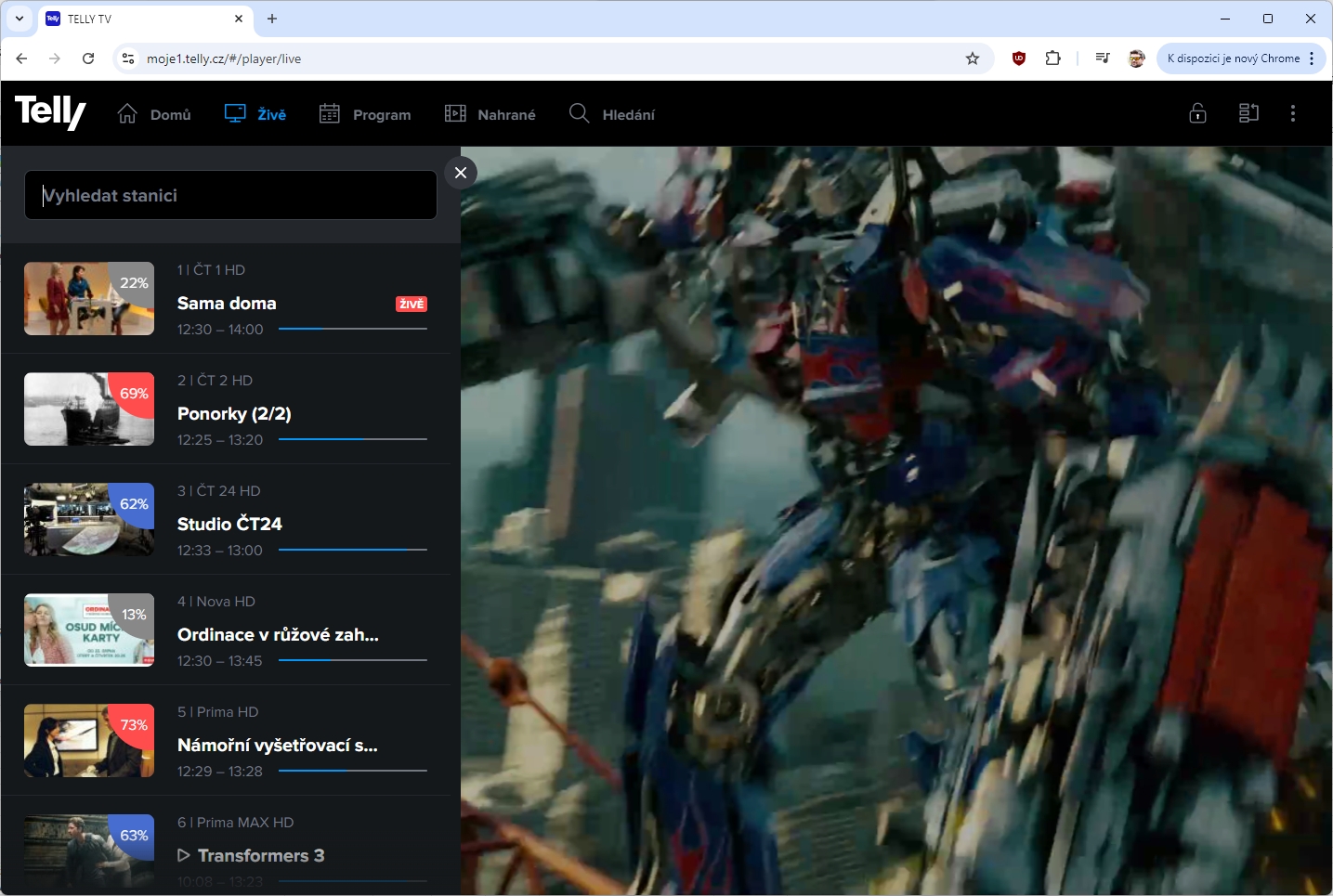This screenshot has height=896, width=1333.
Task: Select Studio ČT24 channel entry
Action: tap(229, 525)
